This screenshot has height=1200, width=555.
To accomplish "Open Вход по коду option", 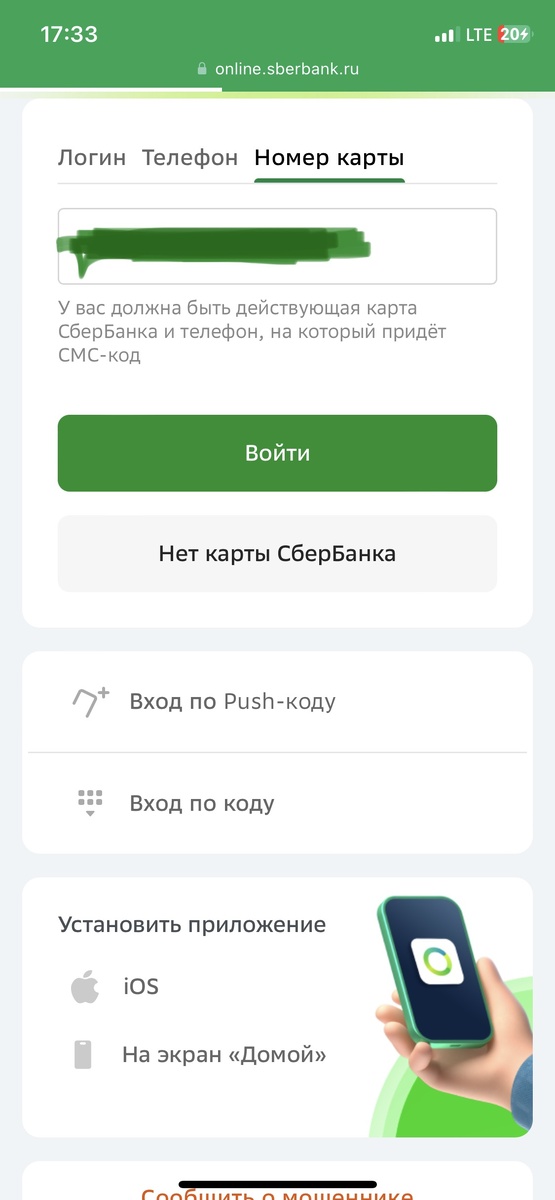I will tap(277, 803).
